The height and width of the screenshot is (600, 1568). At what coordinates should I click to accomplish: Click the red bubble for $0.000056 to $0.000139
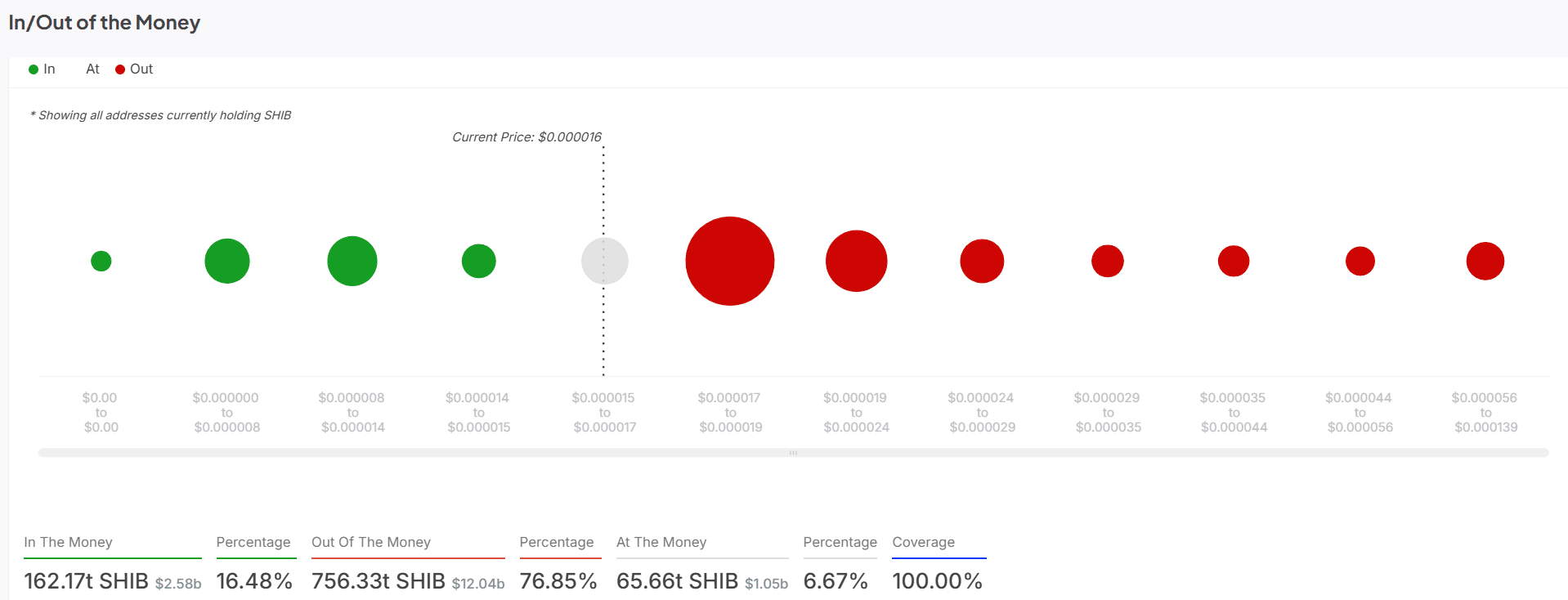click(1485, 261)
